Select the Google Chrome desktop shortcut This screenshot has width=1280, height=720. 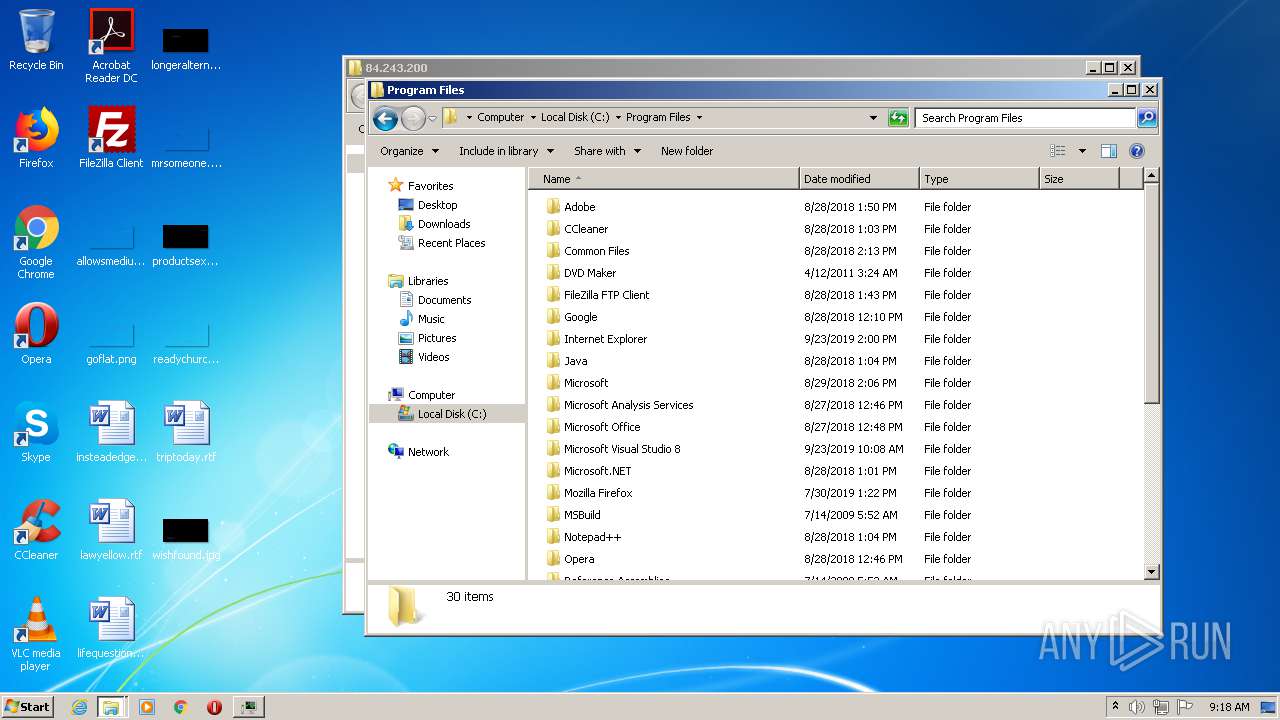pos(36,242)
